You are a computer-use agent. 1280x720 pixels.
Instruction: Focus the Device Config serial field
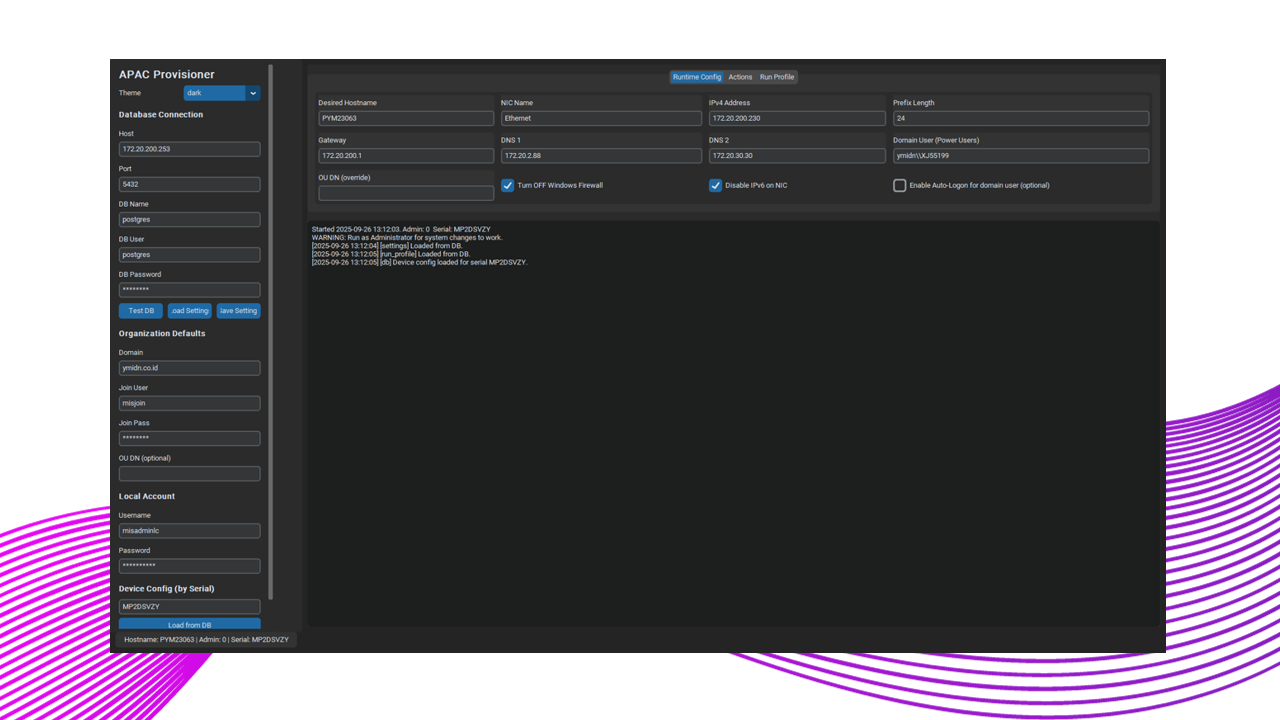click(x=189, y=607)
